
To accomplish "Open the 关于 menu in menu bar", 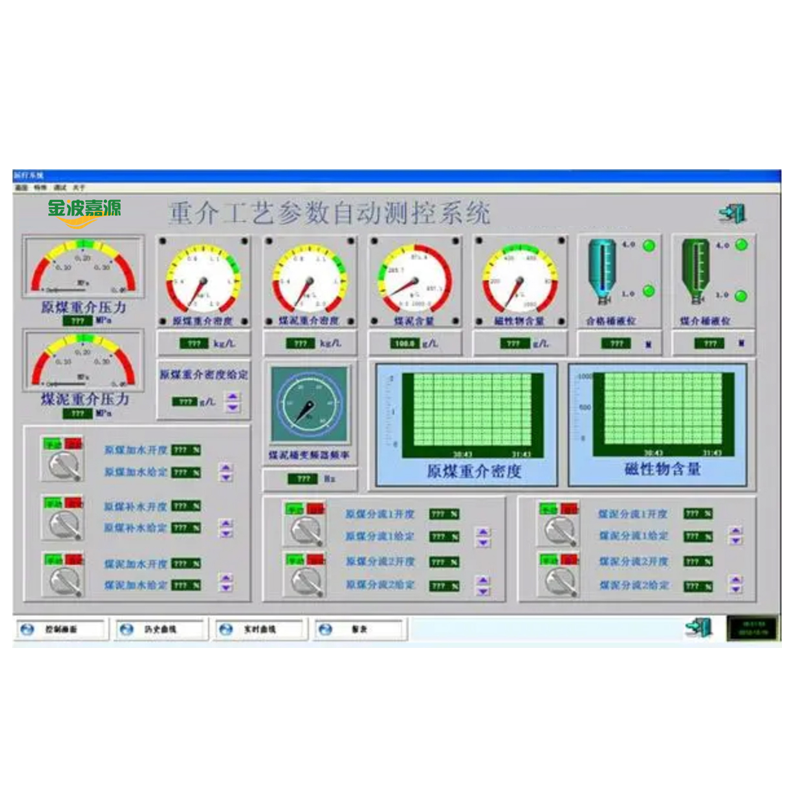I will coord(78,187).
